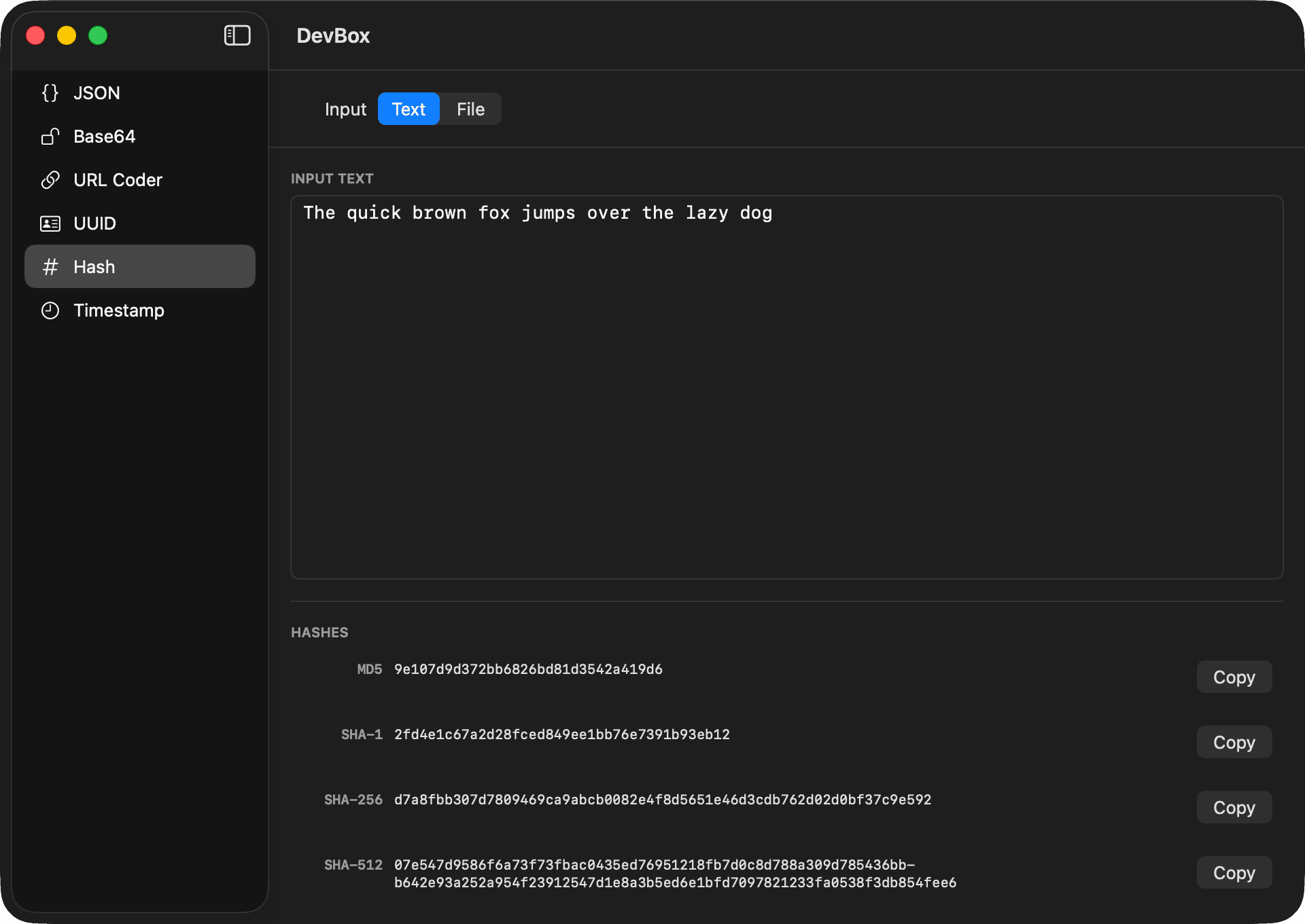Image resolution: width=1305 pixels, height=924 pixels.
Task: Open the Timestamp tool
Action: (x=140, y=310)
